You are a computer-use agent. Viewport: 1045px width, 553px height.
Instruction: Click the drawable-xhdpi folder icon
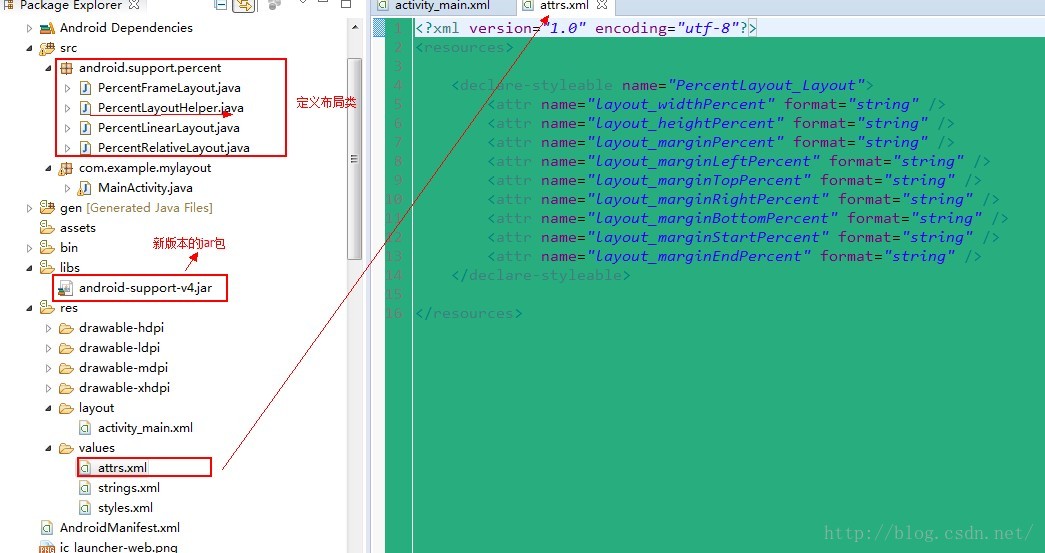(x=66, y=388)
